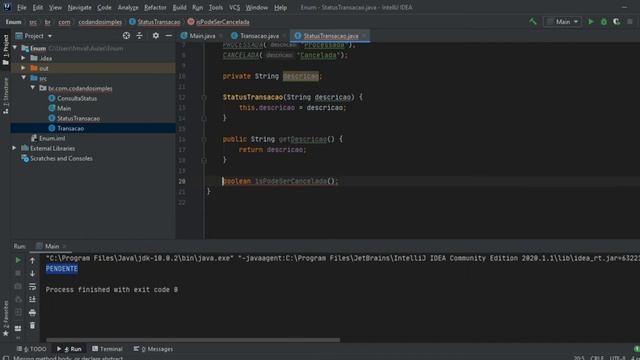Click the Build project hammer icon

coord(533,22)
